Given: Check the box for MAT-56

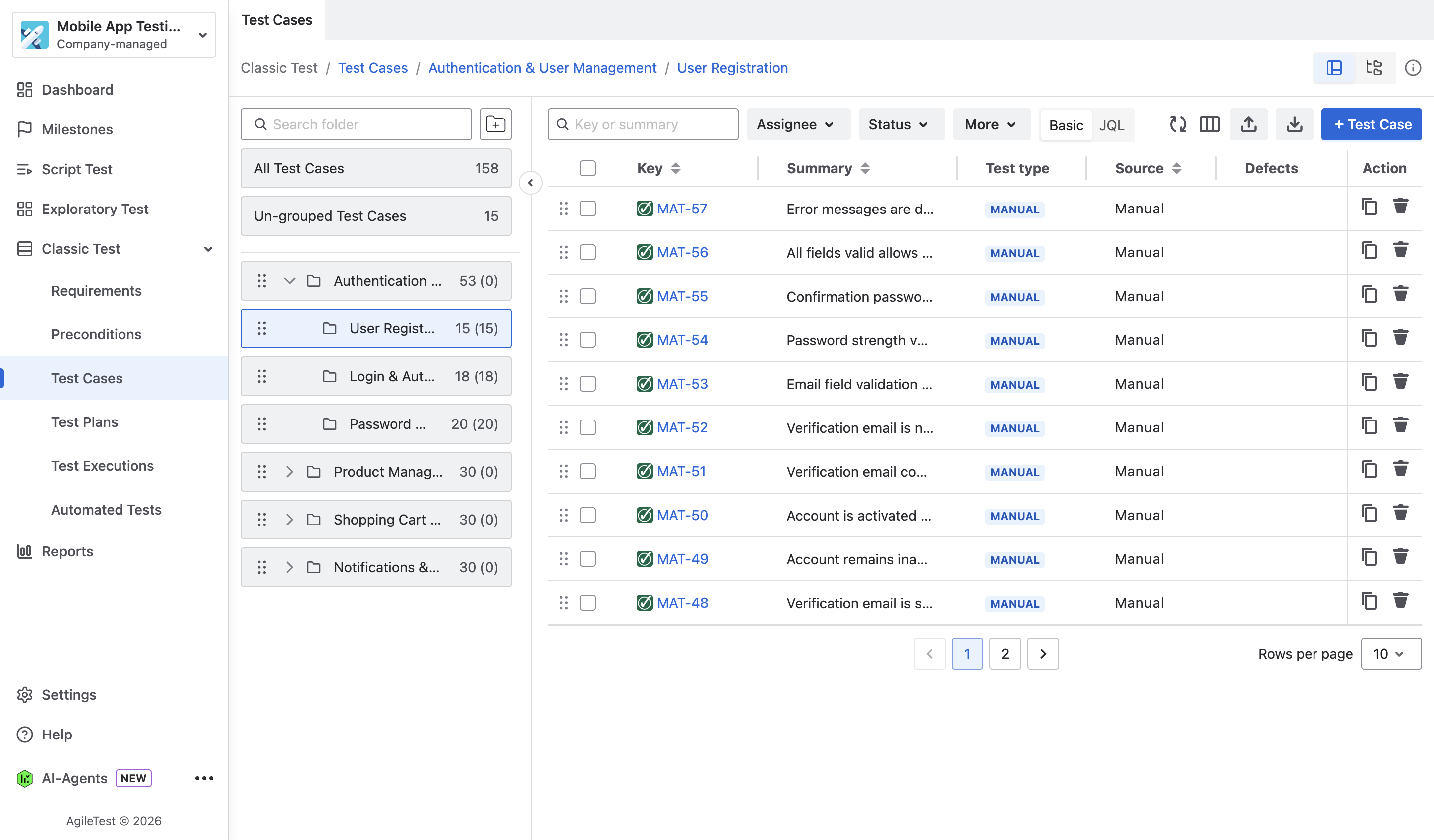Looking at the screenshot, I should [587, 252].
